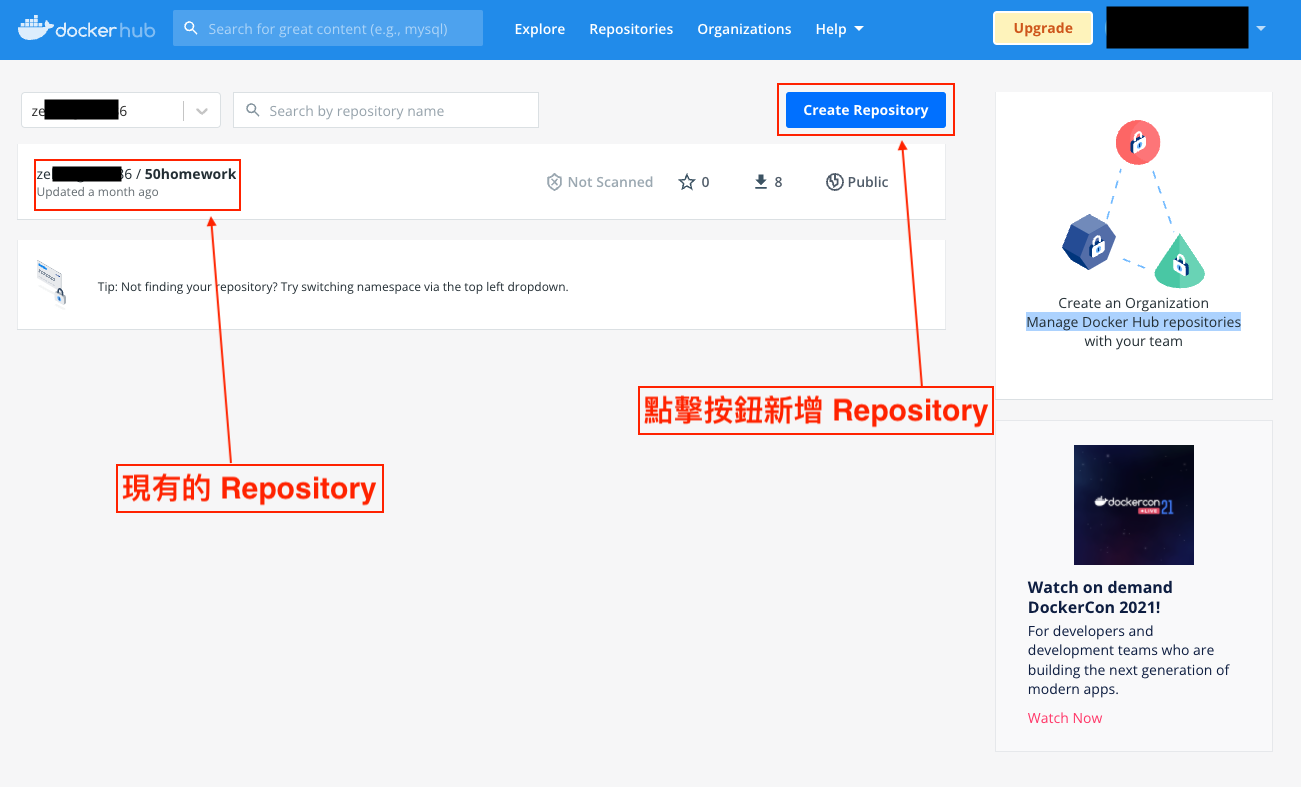Image resolution: width=1301 pixels, height=787 pixels.
Task: Click the downloads icon showing 8 pulls
Action: tap(759, 182)
